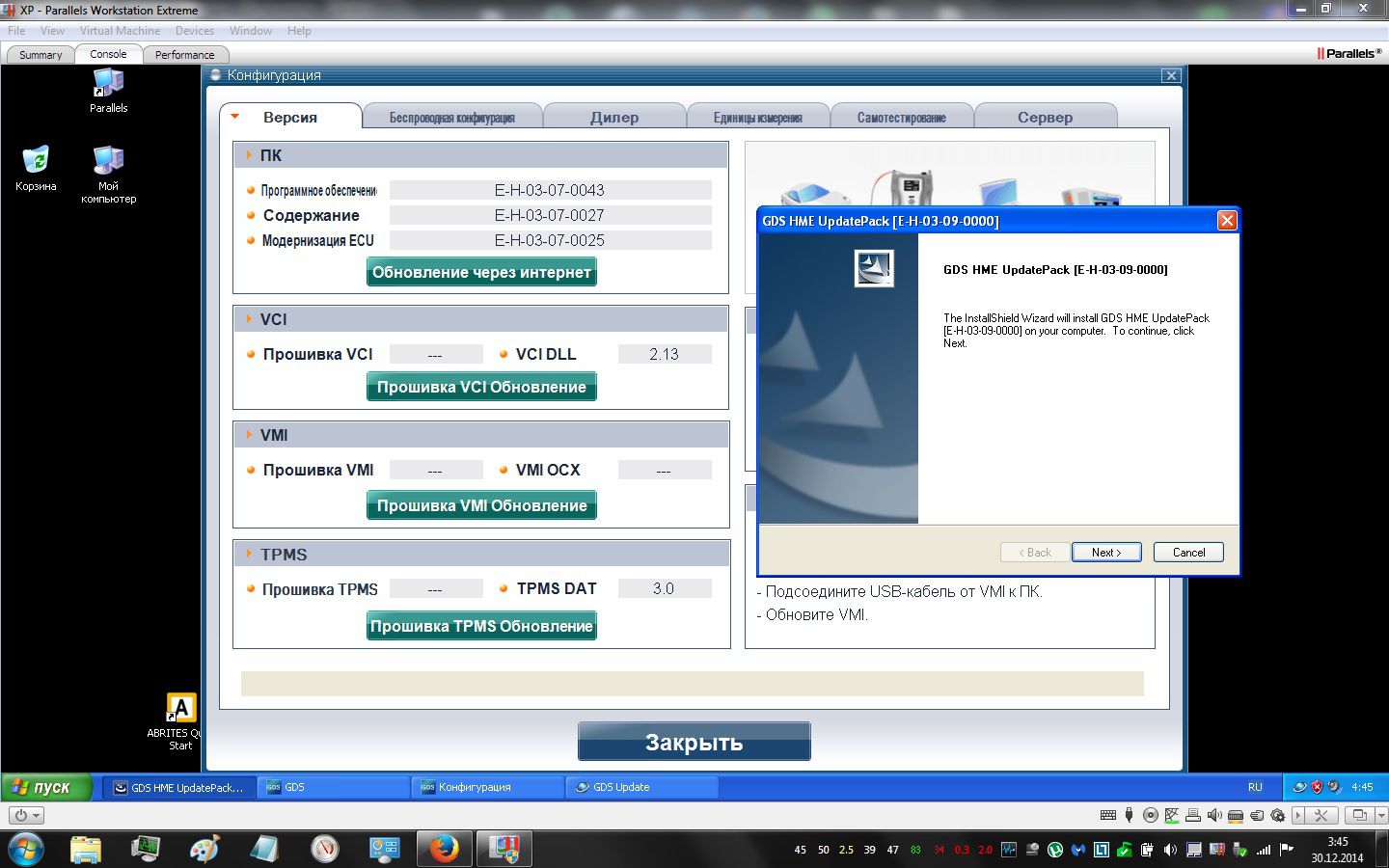Open the wrench configuration tools button
Viewport: 1389px width, 868px height.
[x=1321, y=815]
